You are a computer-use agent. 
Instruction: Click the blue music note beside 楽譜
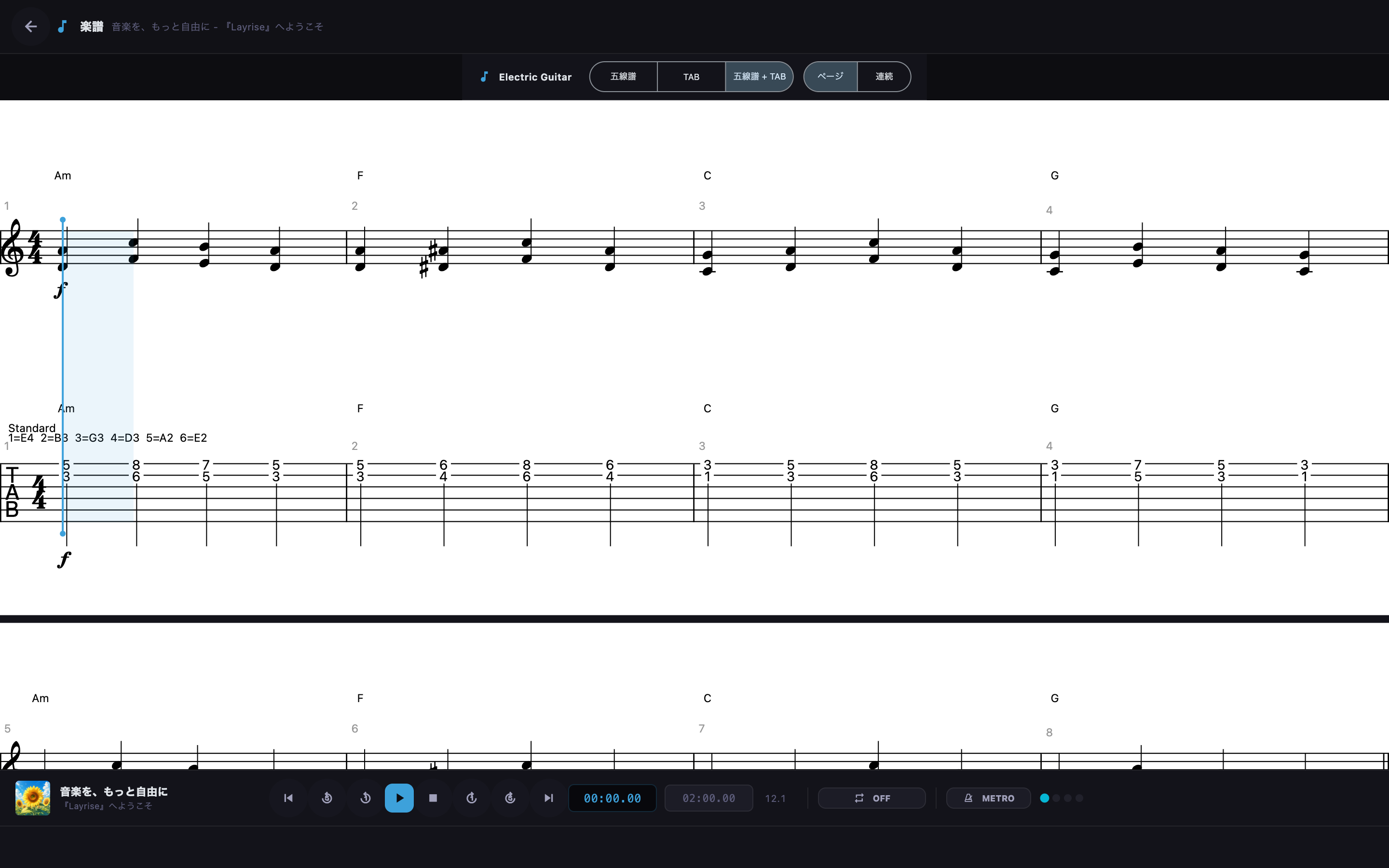tap(62, 27)
